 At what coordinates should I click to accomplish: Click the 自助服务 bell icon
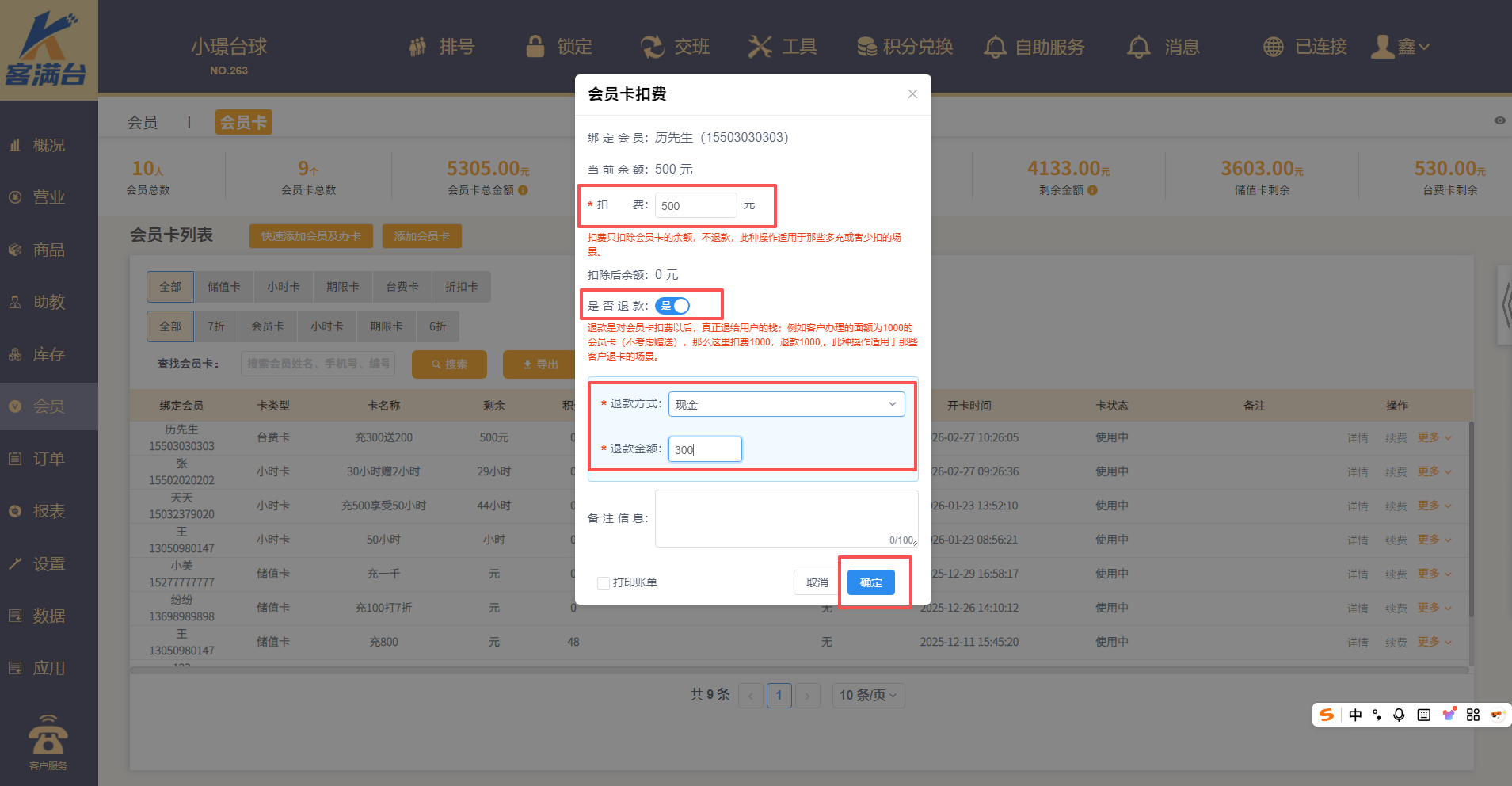995,47
